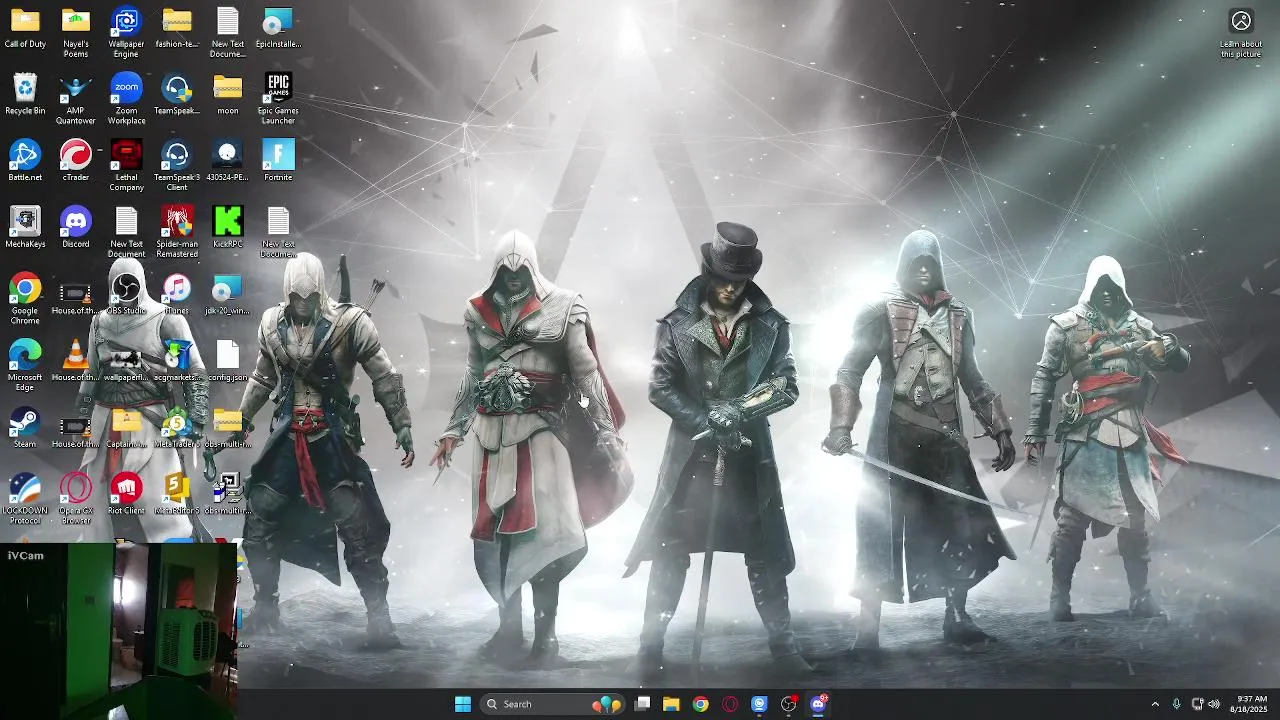Open the moon zipped folder
Image resolution: width=1280 pixels, height=720 pixels.
click(x=228, y=95)
